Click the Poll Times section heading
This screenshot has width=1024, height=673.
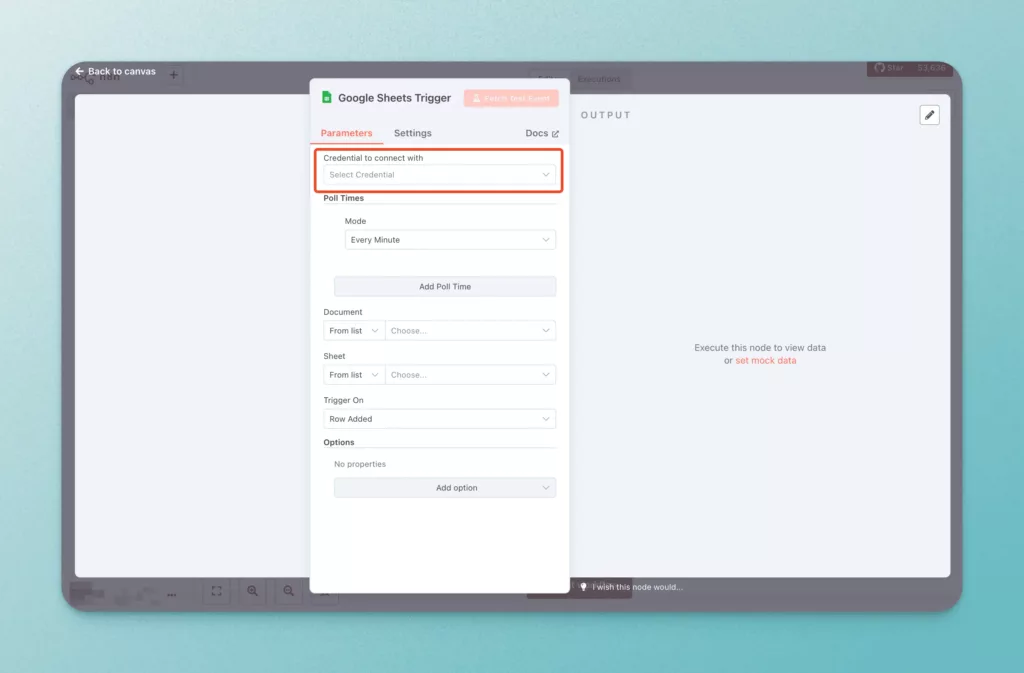point(344,198)
